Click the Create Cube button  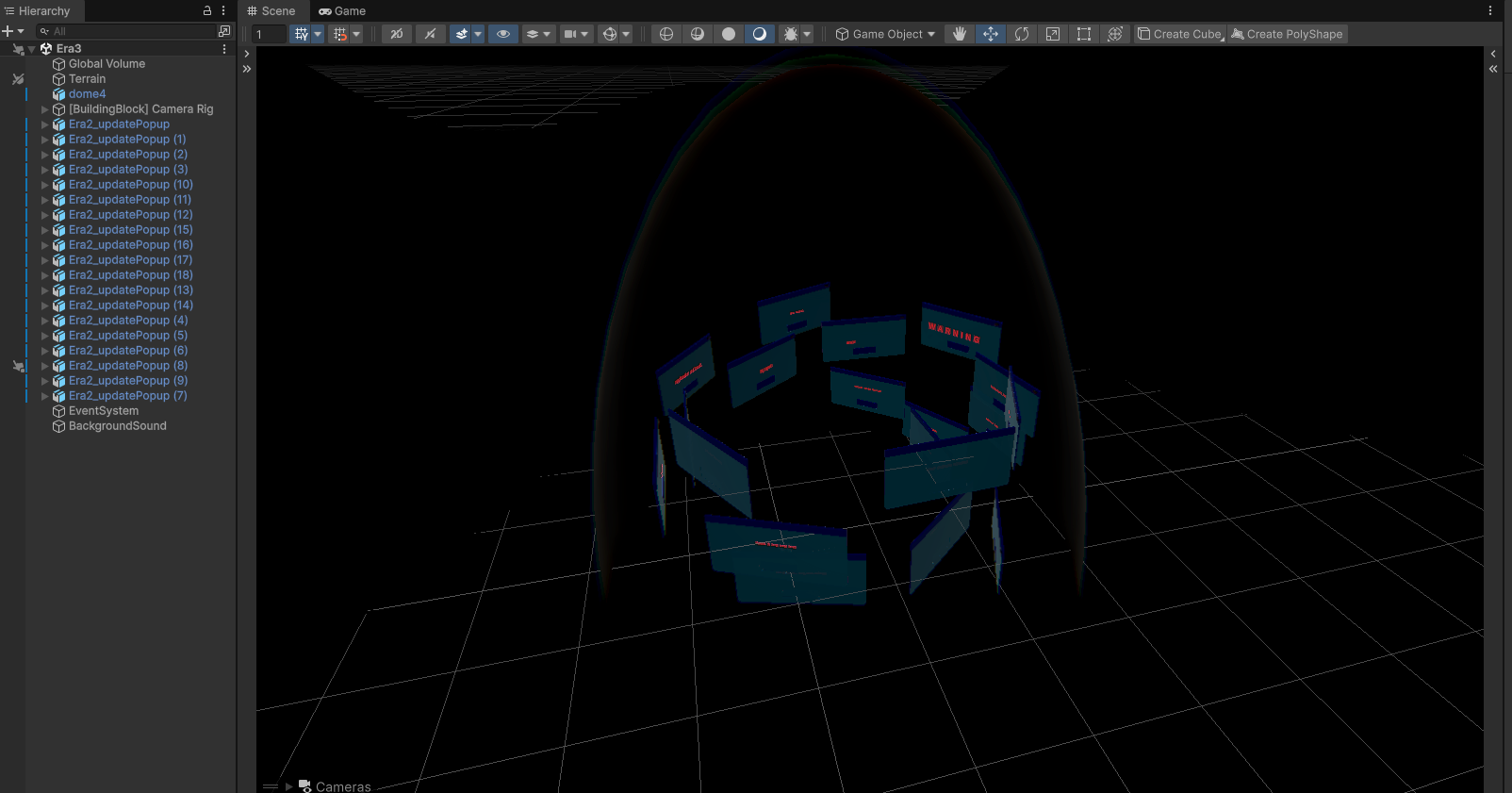pos(1180,34)
